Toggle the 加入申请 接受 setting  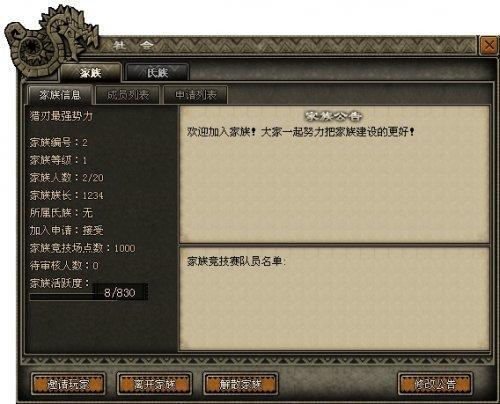pyautogui.click(x=93, y=230)
